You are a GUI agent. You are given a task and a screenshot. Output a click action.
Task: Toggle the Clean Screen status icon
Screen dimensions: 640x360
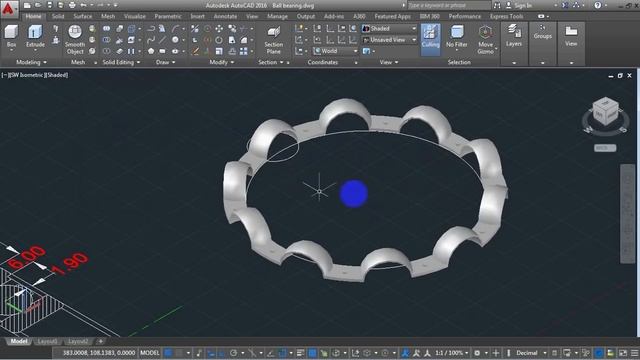point(623,353)
